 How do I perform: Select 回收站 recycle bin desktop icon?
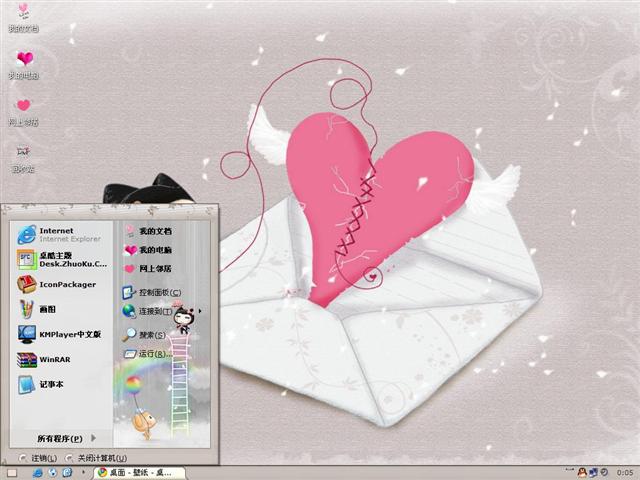tap(23, 159)
